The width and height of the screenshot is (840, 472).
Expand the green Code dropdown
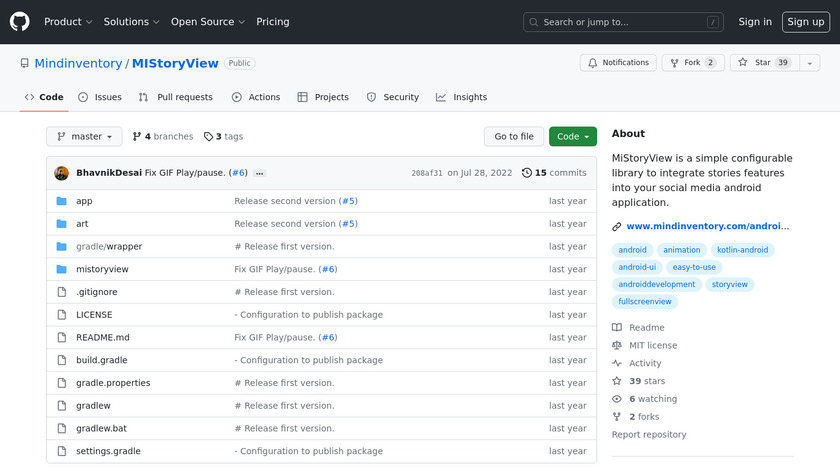pyautogui.click(x=573, y=137)
